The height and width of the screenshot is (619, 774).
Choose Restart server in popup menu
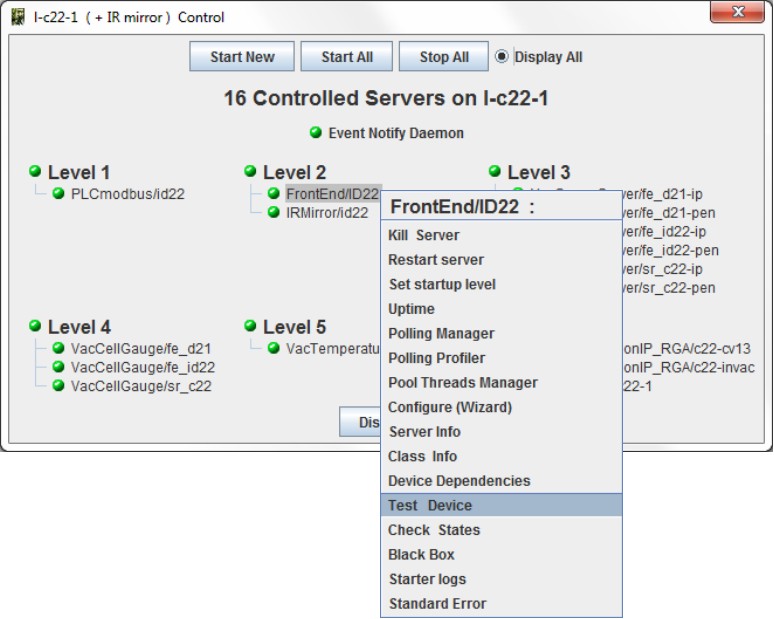(436, 260)
